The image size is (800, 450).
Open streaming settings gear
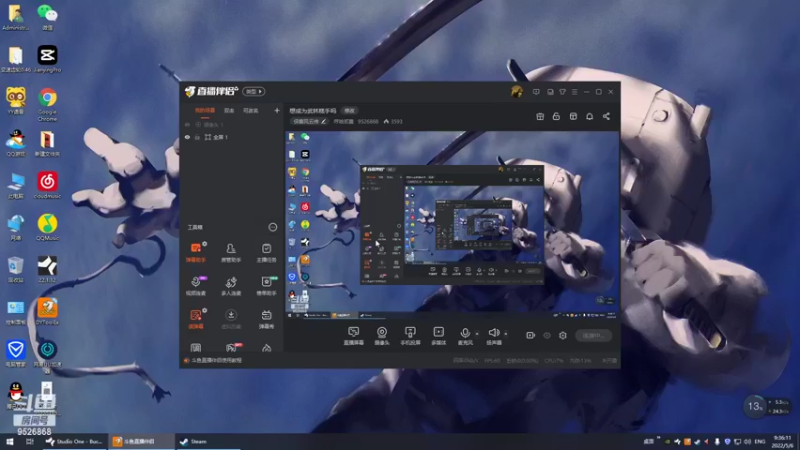pyautogui.click(x=563, y=335)
